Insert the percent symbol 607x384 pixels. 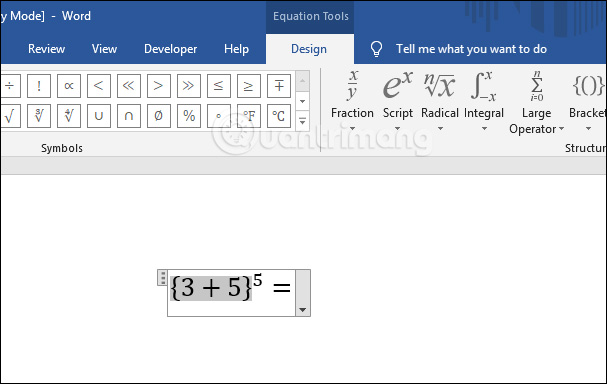[189, 116]
